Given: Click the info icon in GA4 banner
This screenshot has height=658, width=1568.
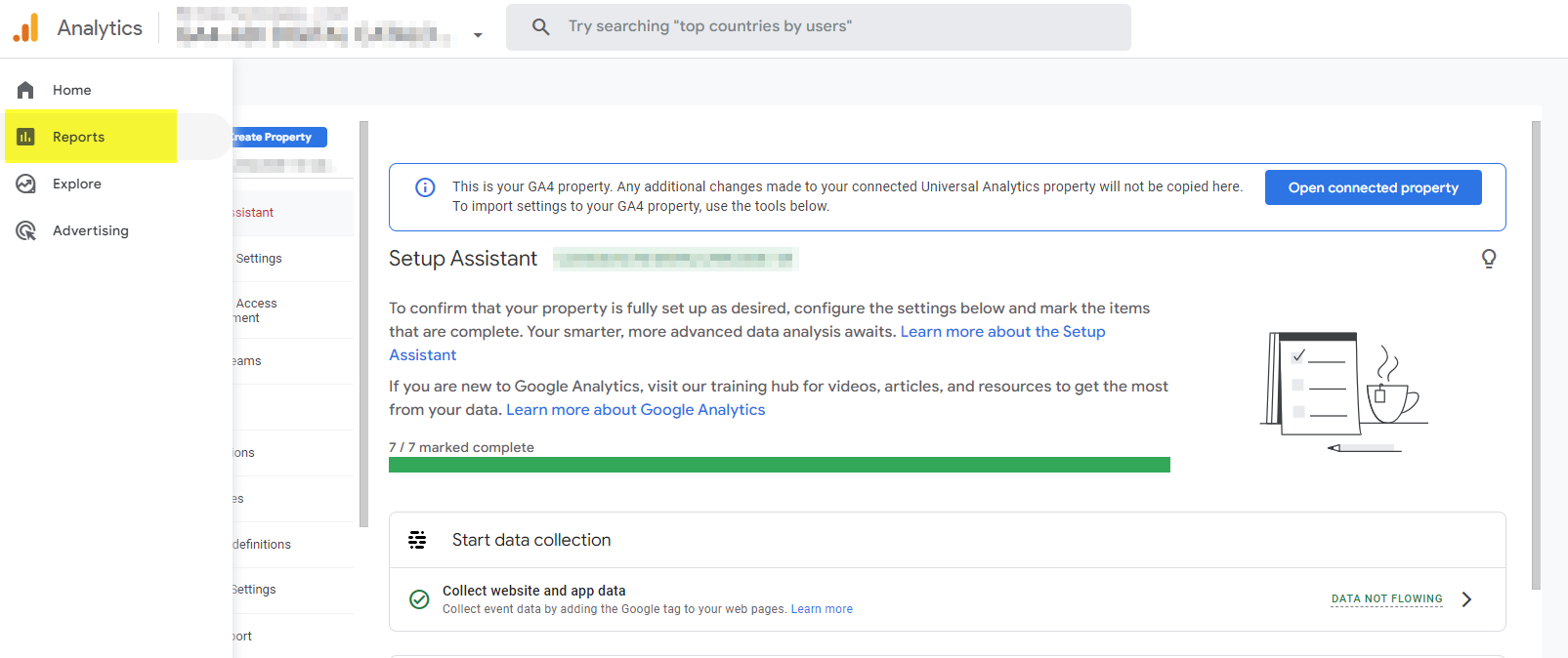Looking at the screenshot, I should (425, 187).
